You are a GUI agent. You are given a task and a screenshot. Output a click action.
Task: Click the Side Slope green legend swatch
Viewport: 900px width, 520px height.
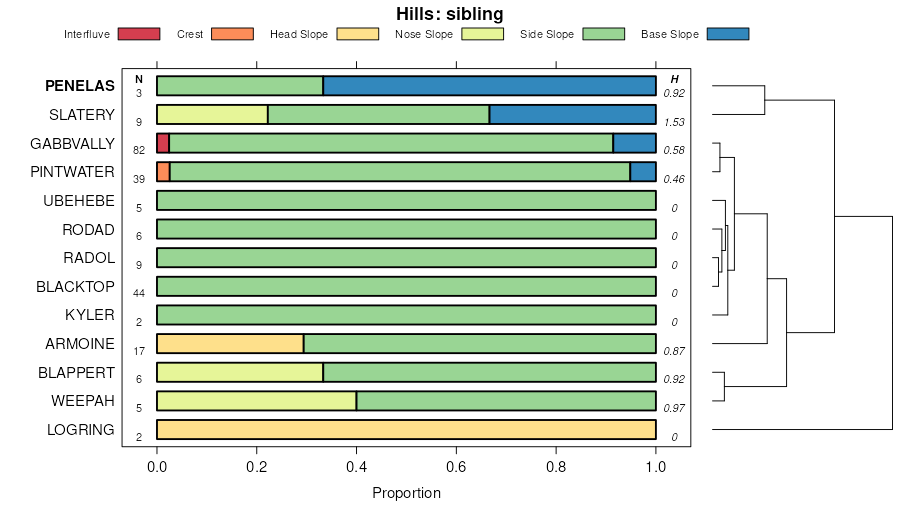pyautogui.click(x=603, y=34)
